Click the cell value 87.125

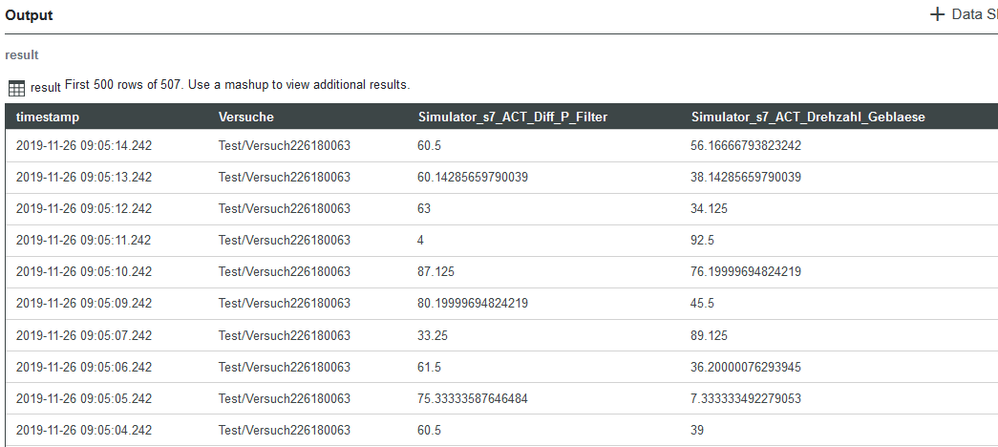tap(437, 271)
